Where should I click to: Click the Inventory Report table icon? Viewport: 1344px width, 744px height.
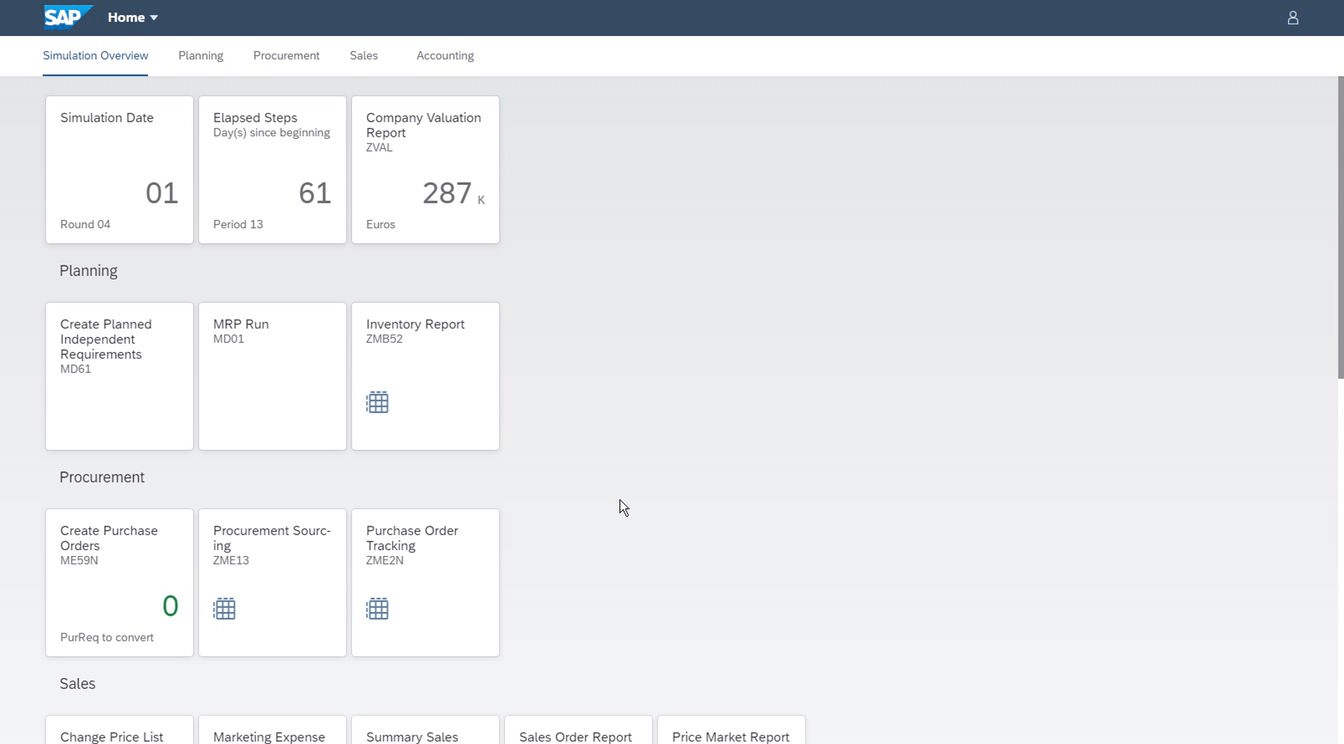point(377,403)
